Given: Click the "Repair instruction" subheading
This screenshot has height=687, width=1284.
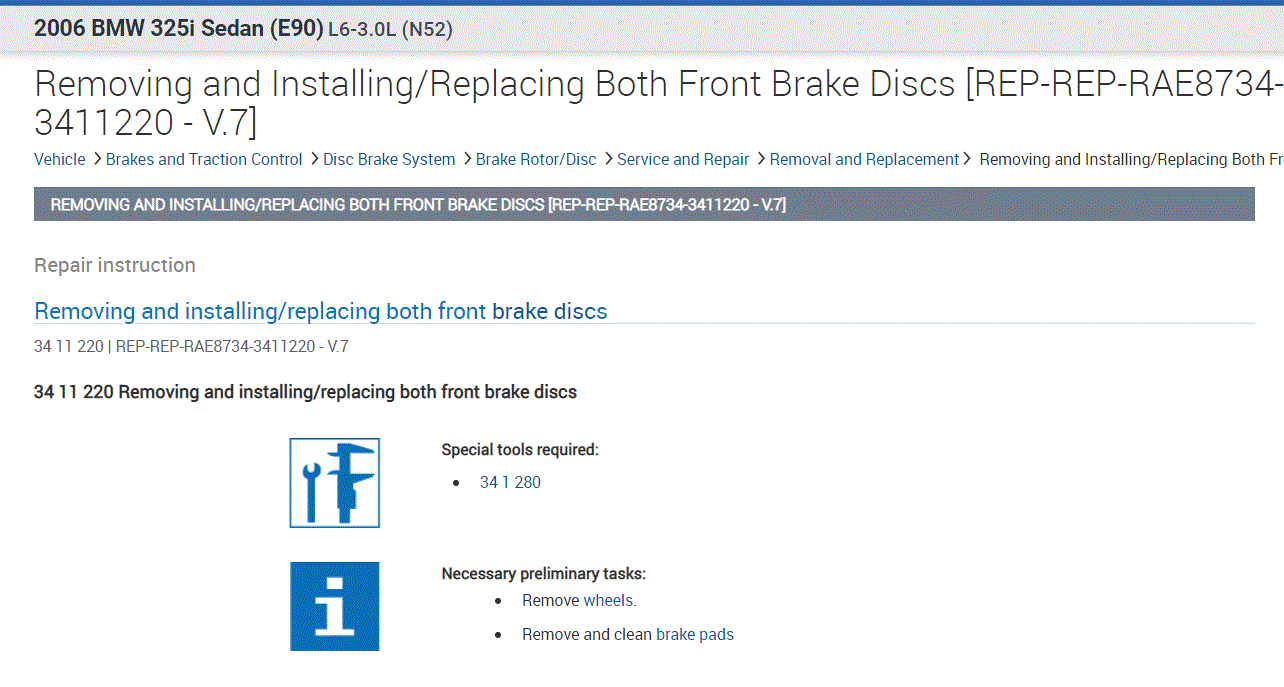Looking at the screenshot, I should pyautogui.click(x=115, y=265).
